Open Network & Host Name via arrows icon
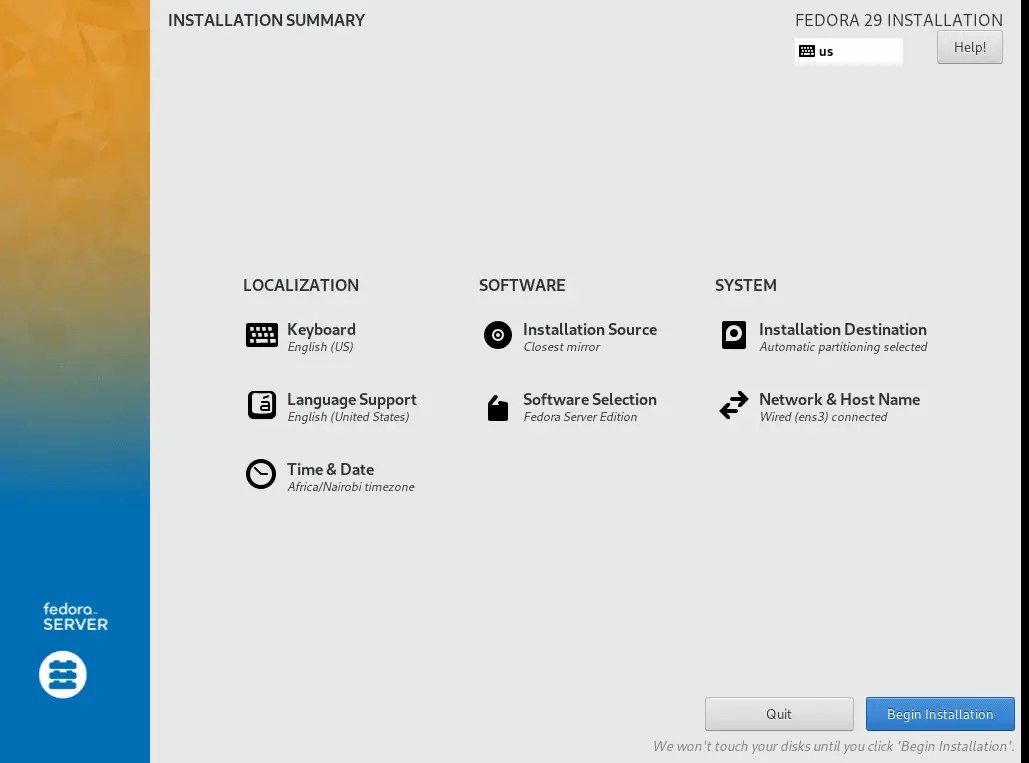This screenshot has width=1029, height=763. point(734,405)
